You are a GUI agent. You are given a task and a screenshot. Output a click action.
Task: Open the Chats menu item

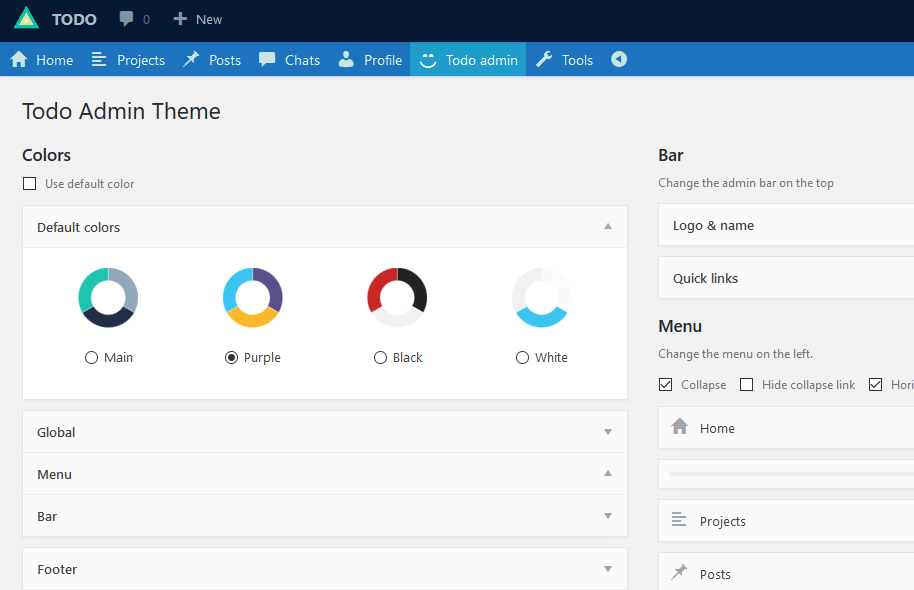tap(290, 60)
